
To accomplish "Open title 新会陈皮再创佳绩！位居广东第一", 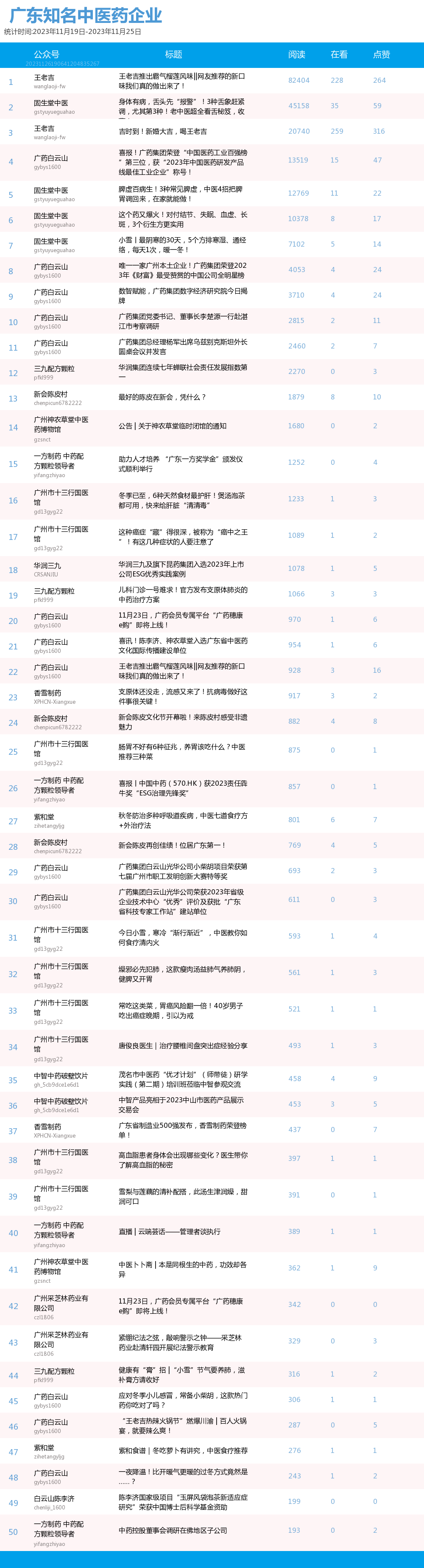I will (172, 846).
